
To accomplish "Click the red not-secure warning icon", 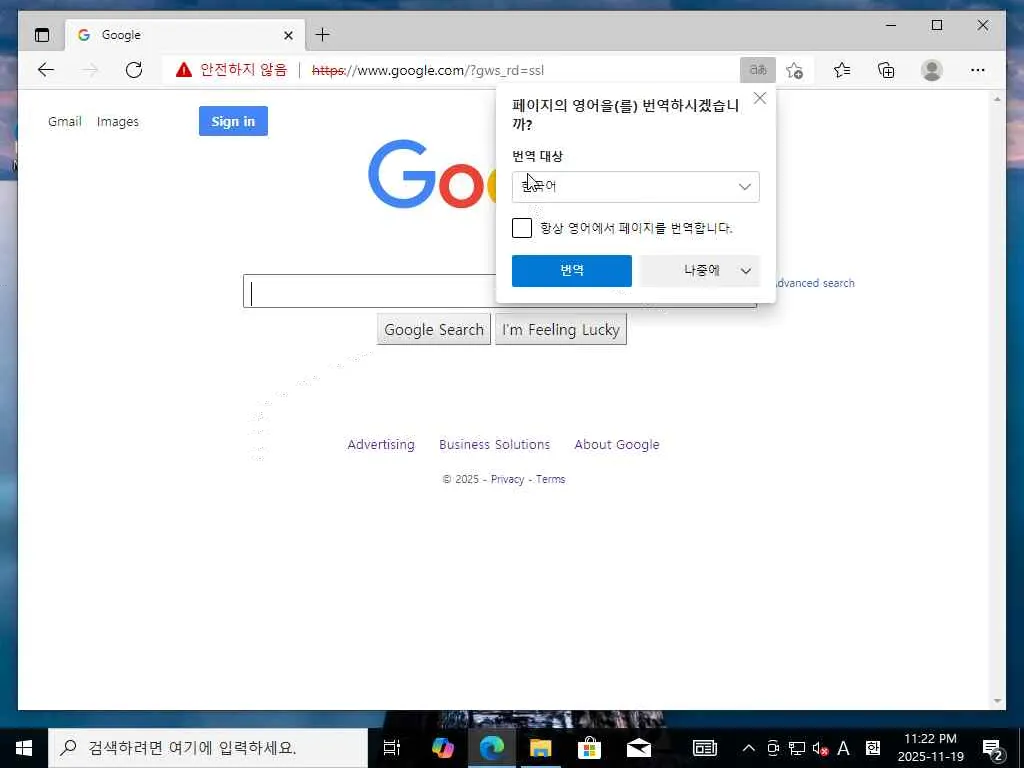I will [184, 70].
